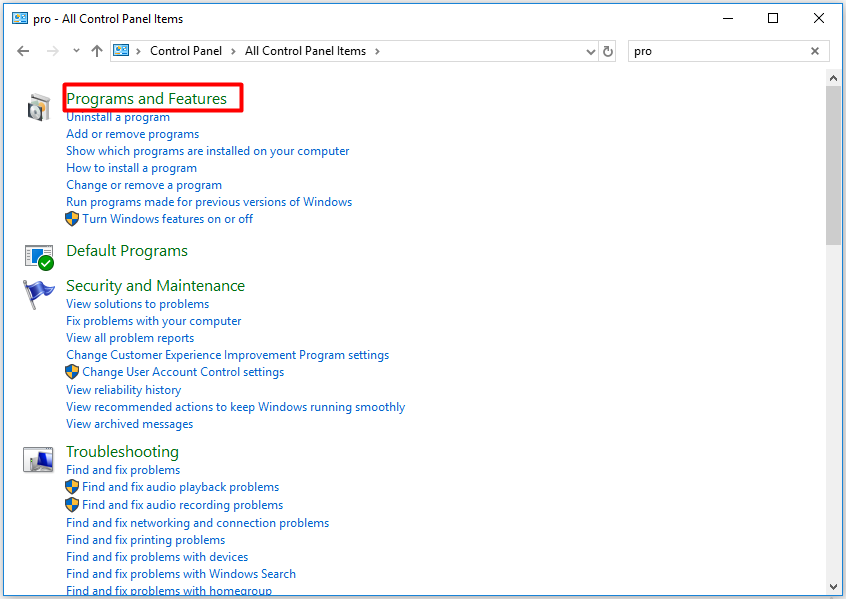Open View archived messages

[x=129, y=424]
